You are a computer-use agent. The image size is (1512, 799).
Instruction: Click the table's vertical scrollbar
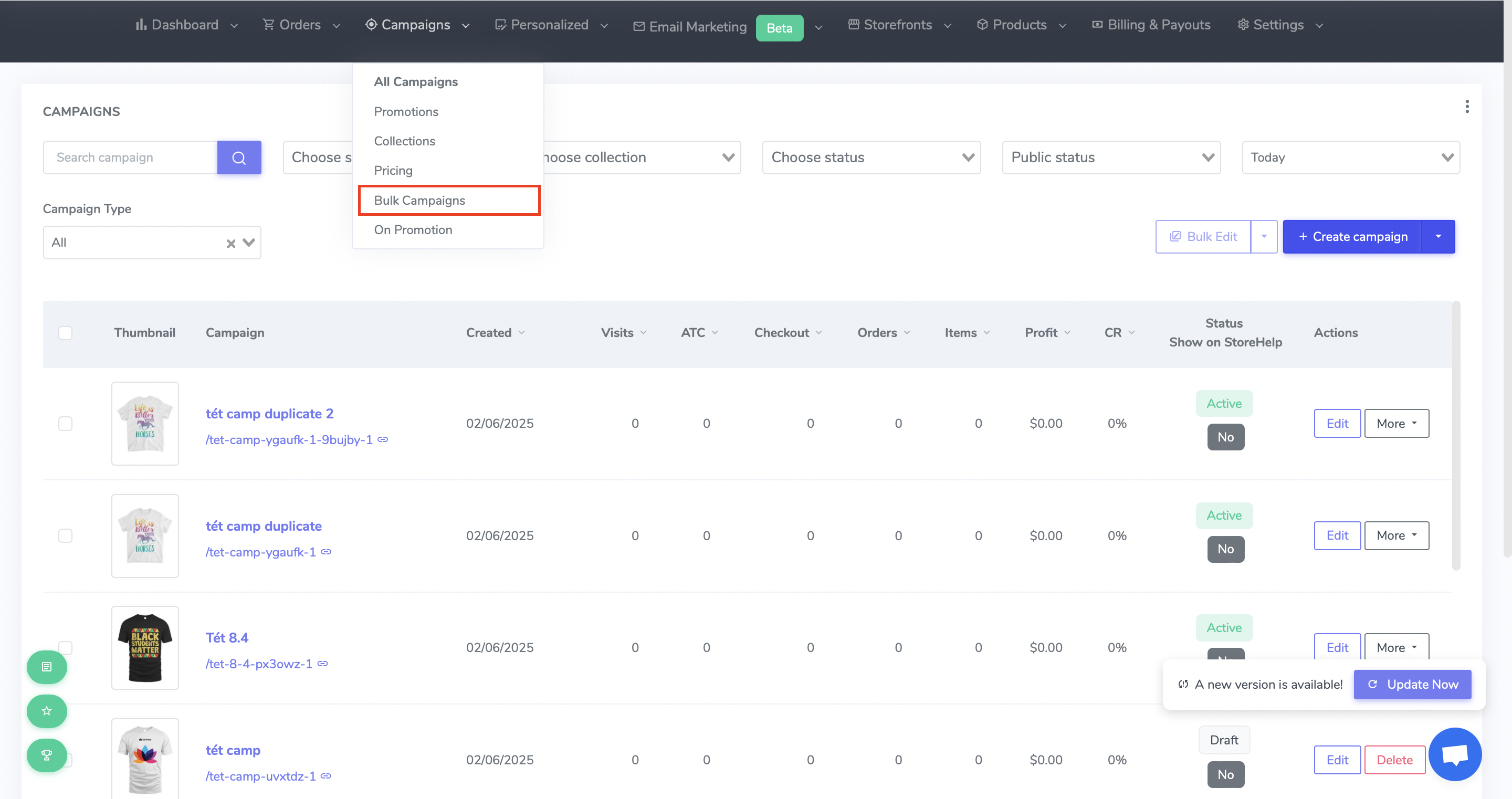1456,435
